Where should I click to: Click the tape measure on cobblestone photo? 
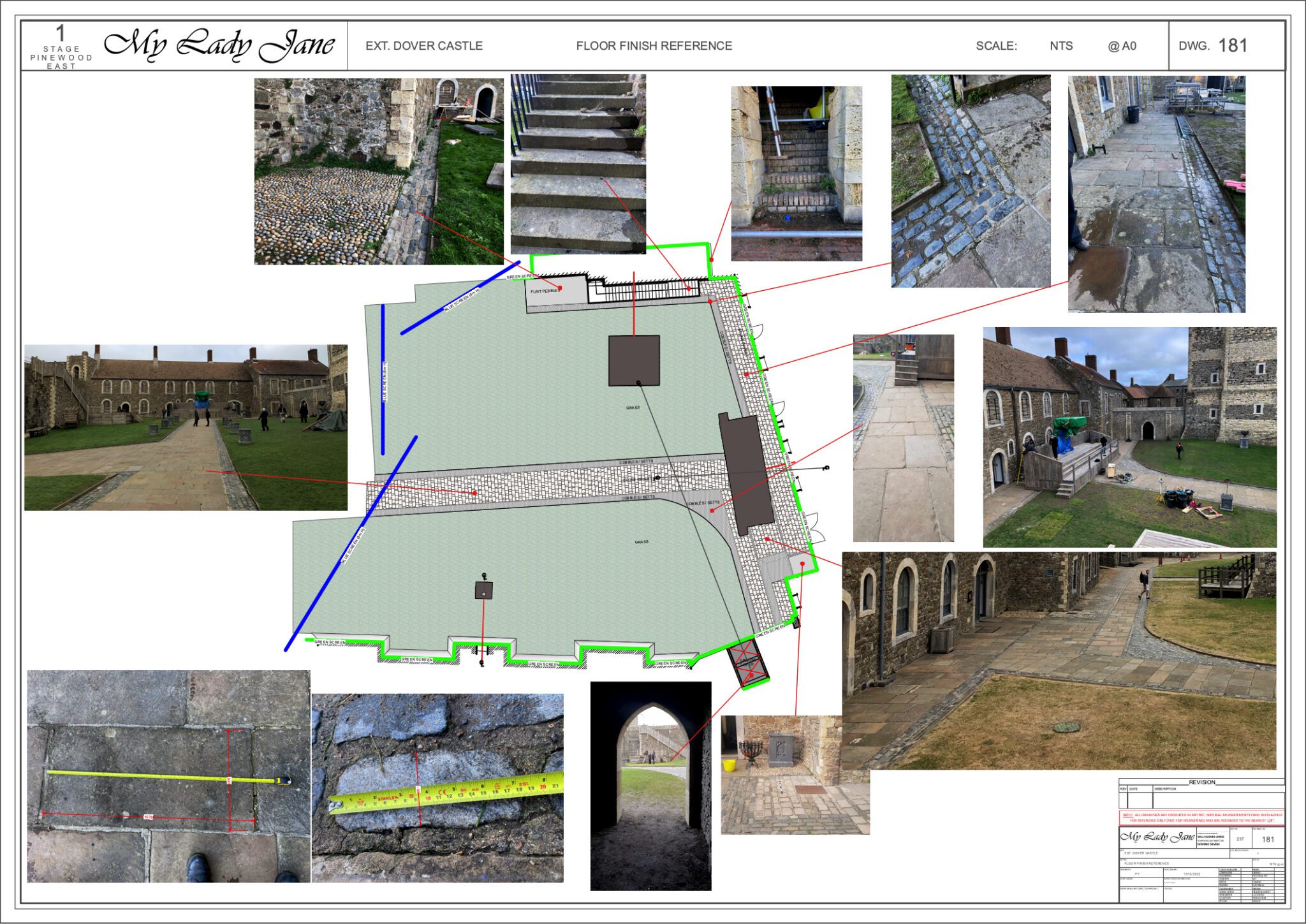click(x=437, y=788)
